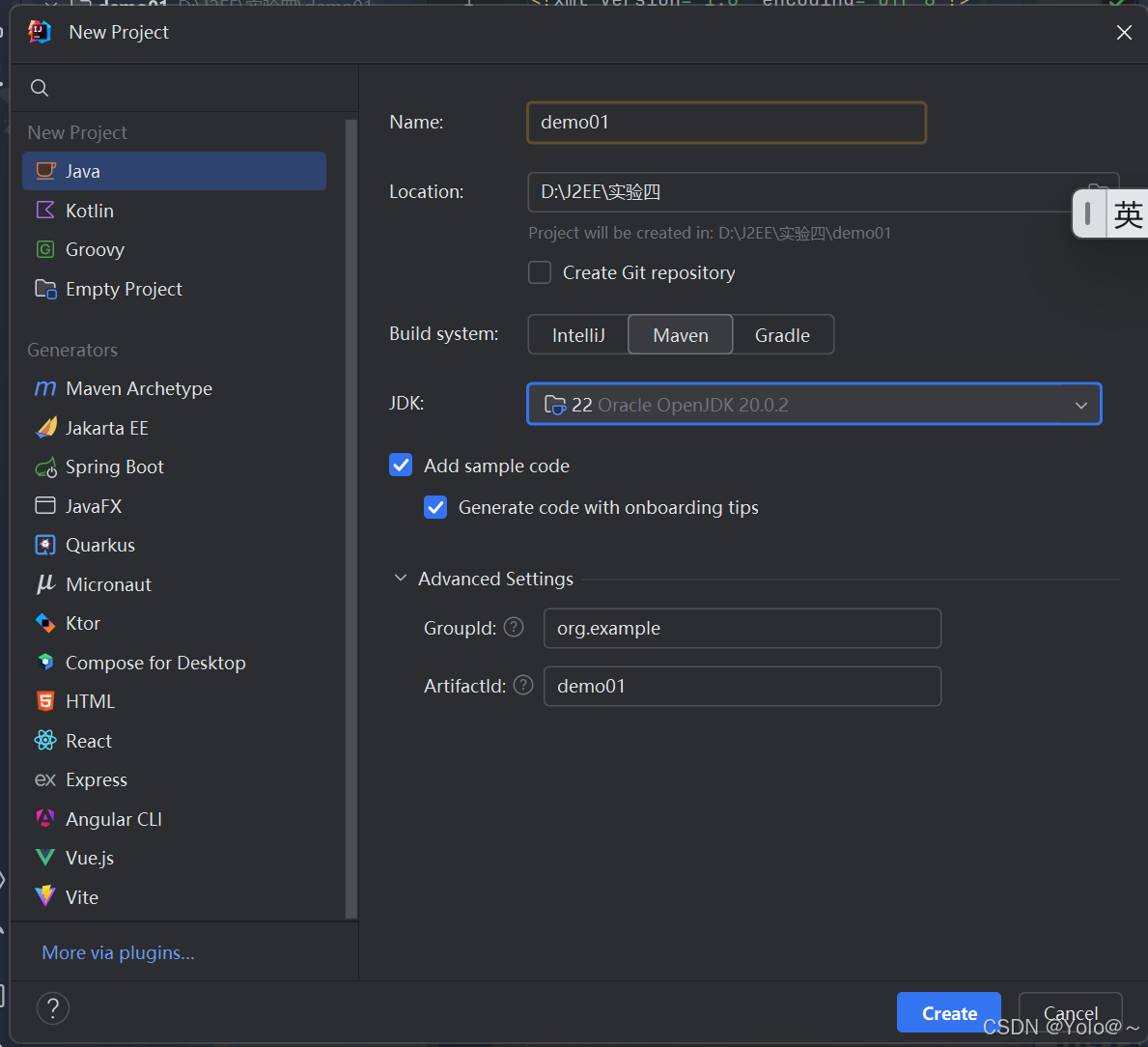Click the IntelliJ IDEA logo in title bar

(x=40, y=32)
